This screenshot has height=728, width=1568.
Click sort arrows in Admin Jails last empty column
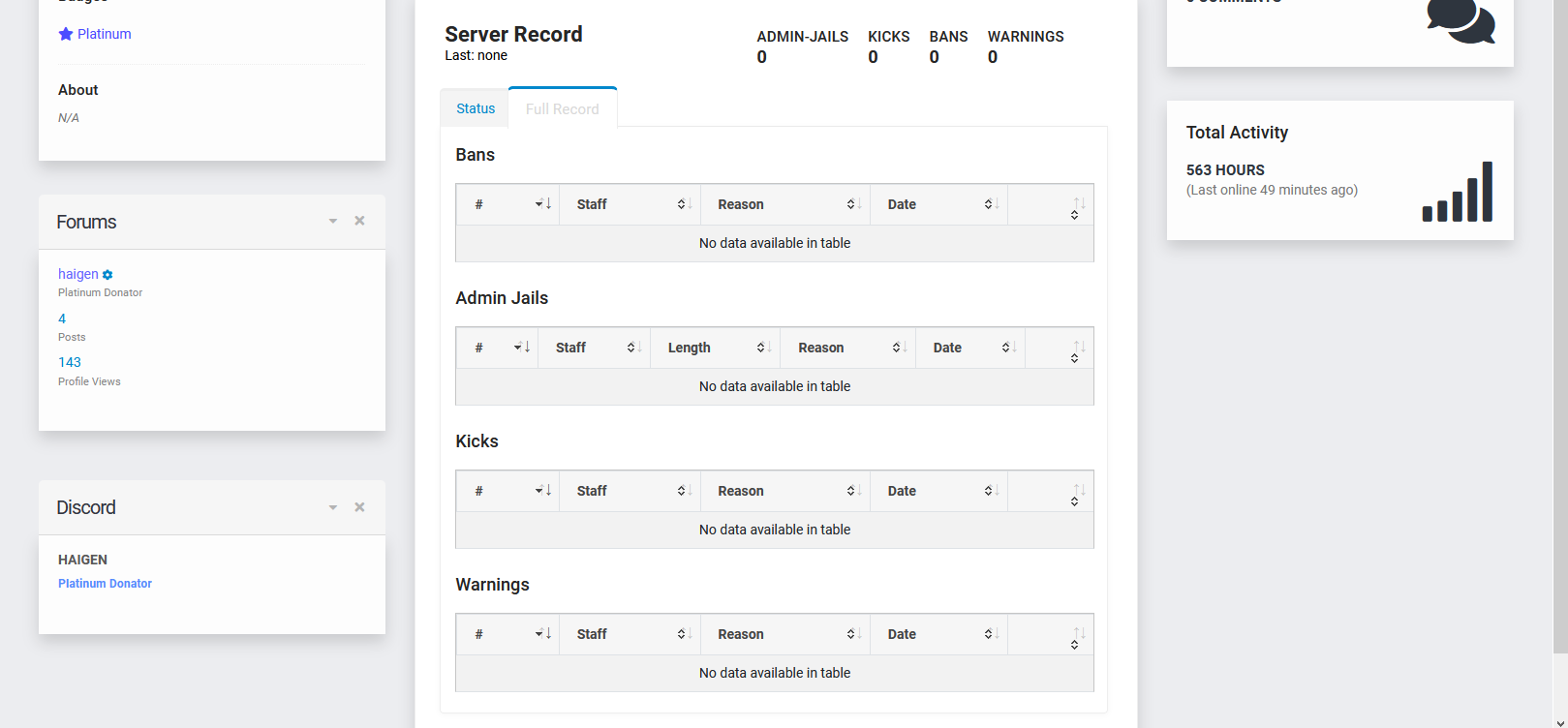point(1077,350)
